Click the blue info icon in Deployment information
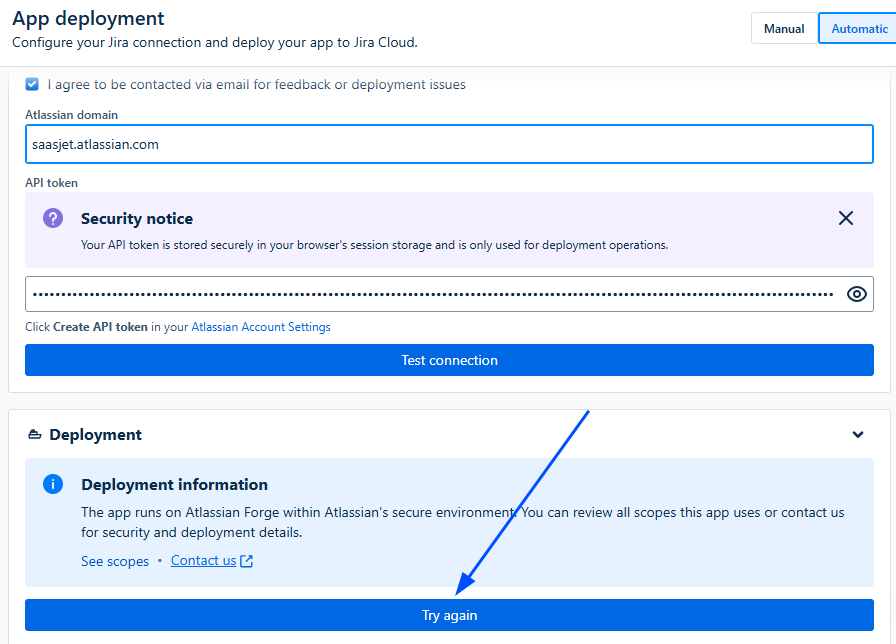The image size is (896, 644). (53, 485)
